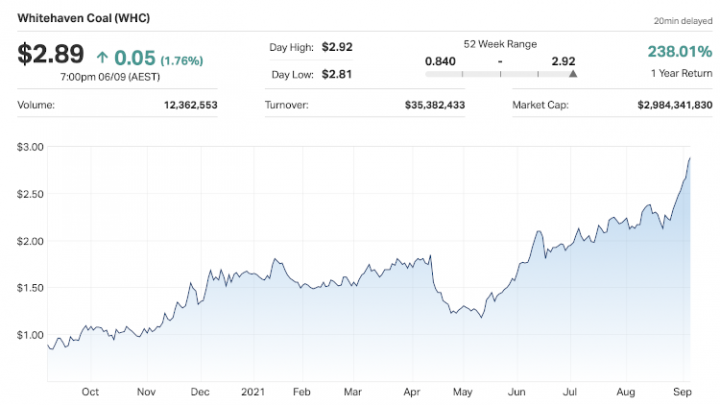The width and height of the screenshot is (720, 405).
Task: Click the 1 Year Return label
Action: click(681, 73)
